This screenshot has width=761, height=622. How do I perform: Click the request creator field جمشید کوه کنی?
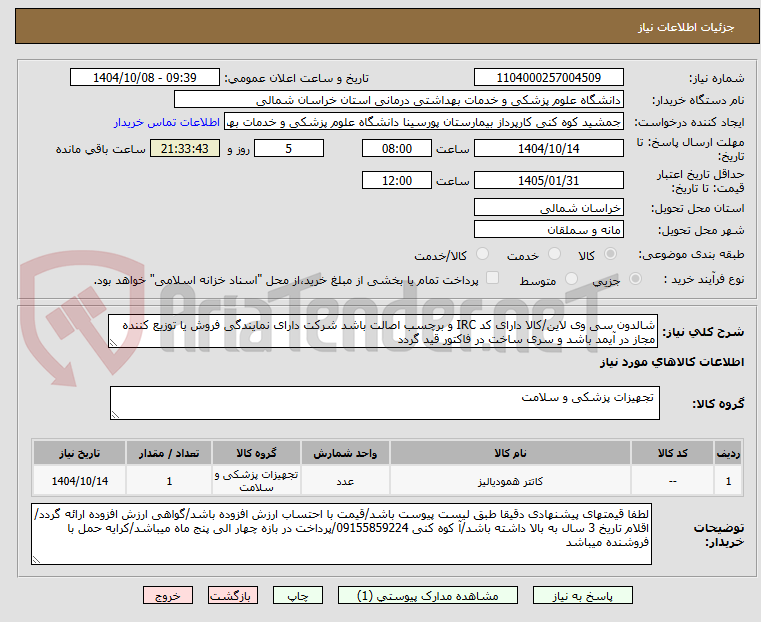coord(424,122)
